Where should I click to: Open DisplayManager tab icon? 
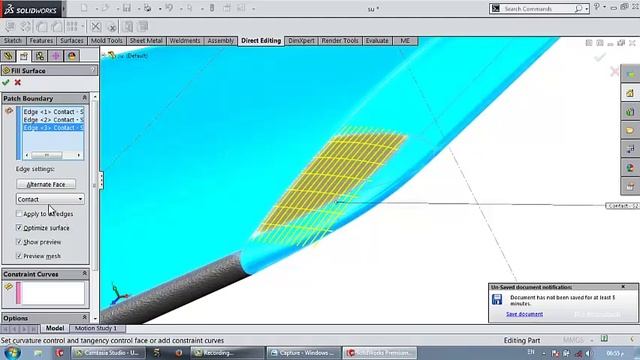coord(72,56)
